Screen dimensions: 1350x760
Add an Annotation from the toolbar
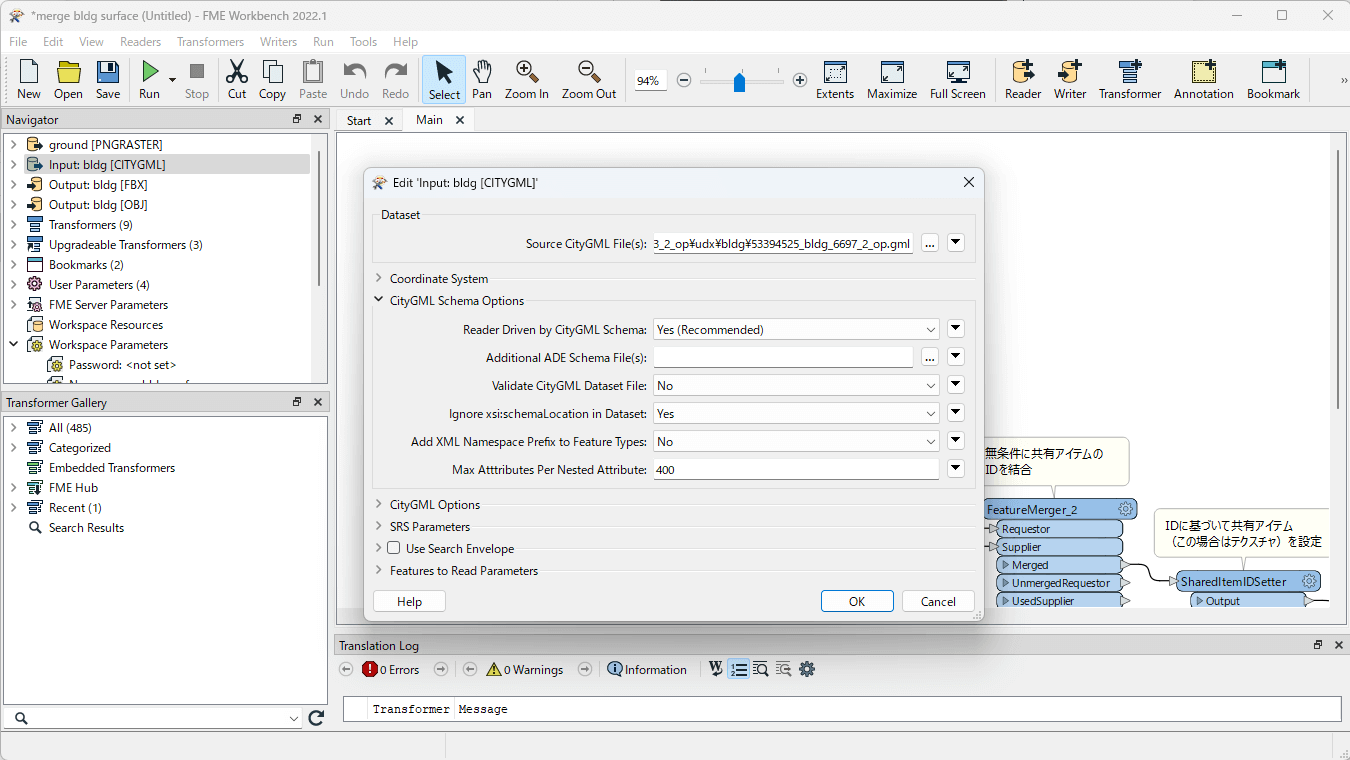1204,72
